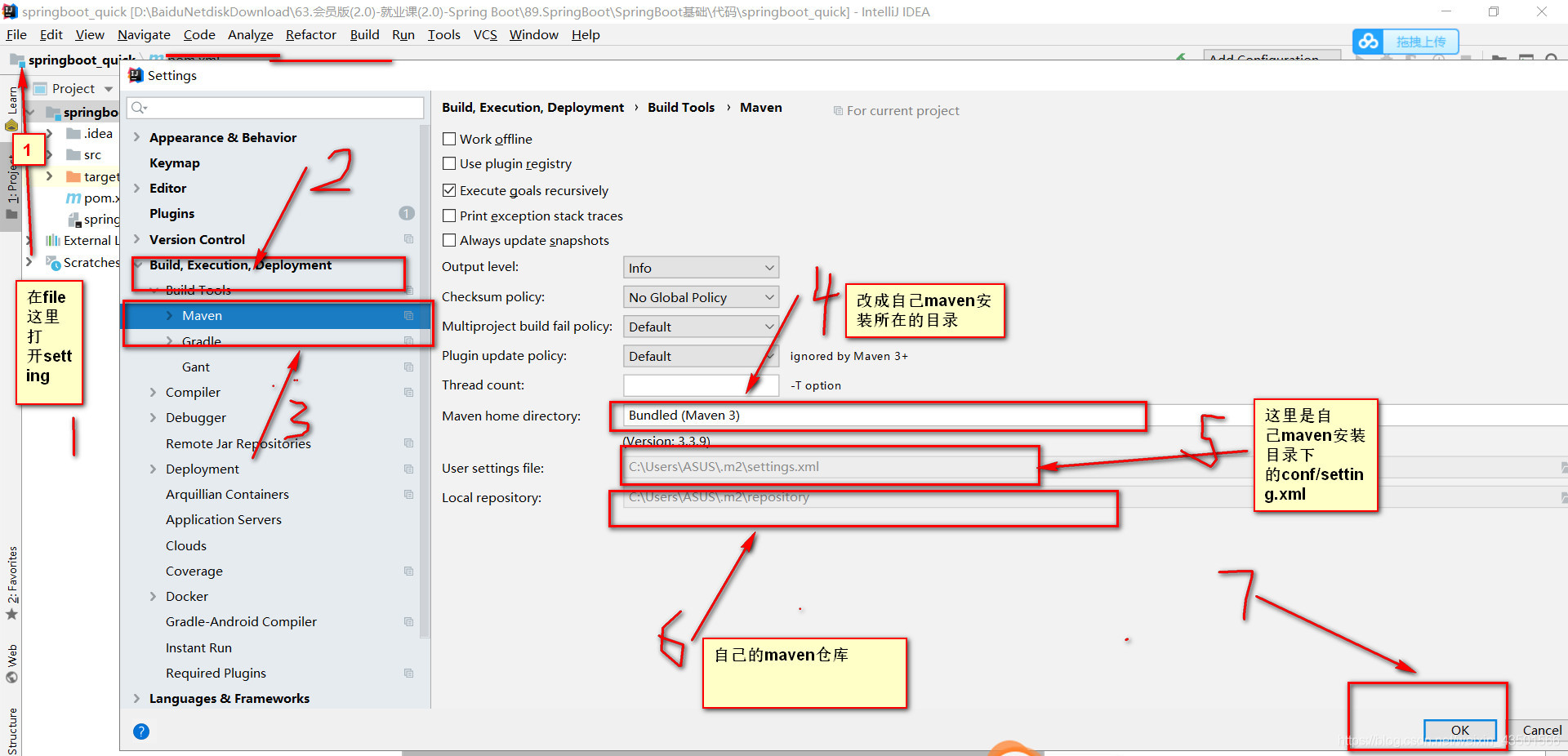Open Multiproject build fail policy dropdown
1568x756 pixels.
click(701, 327)
